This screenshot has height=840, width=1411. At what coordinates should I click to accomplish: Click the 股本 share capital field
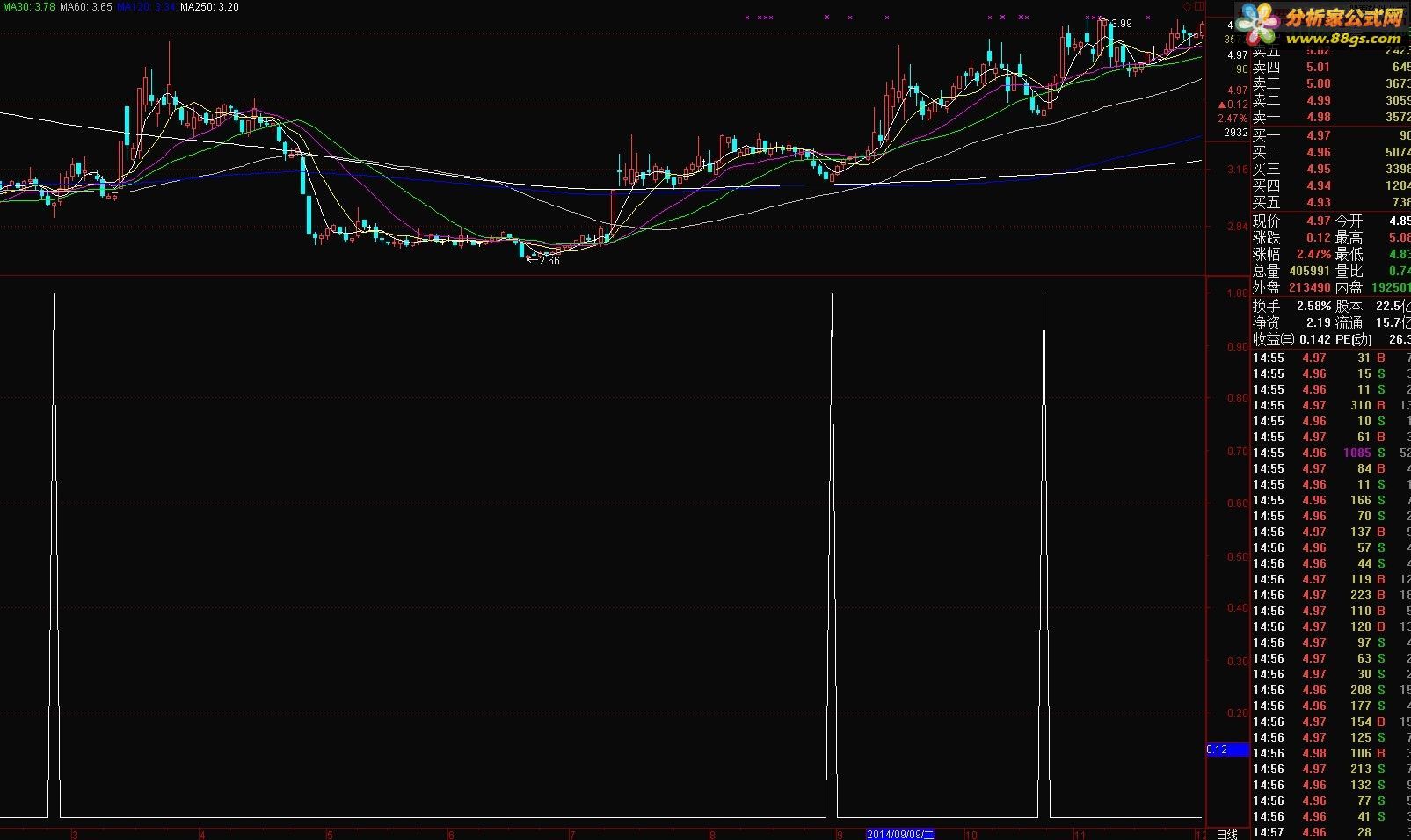[1373, 306]
